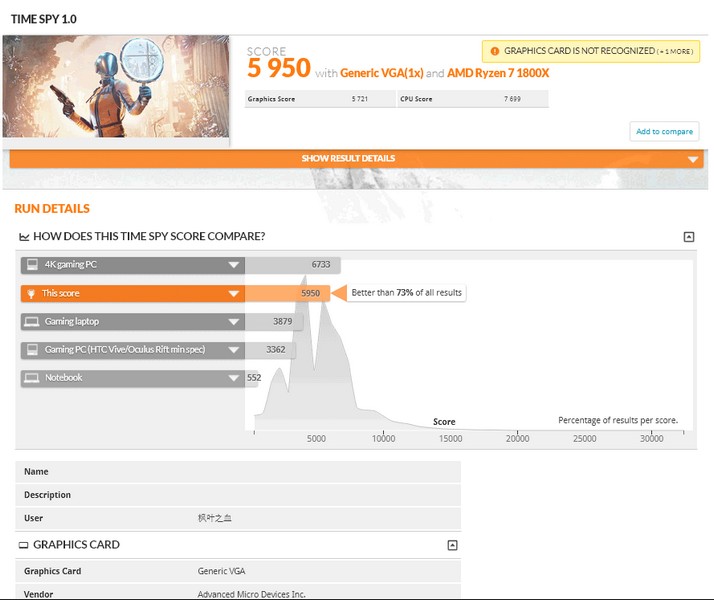Click the trophy icon on This score
Screen dimensions: 714x600
[x=31, y=294]
